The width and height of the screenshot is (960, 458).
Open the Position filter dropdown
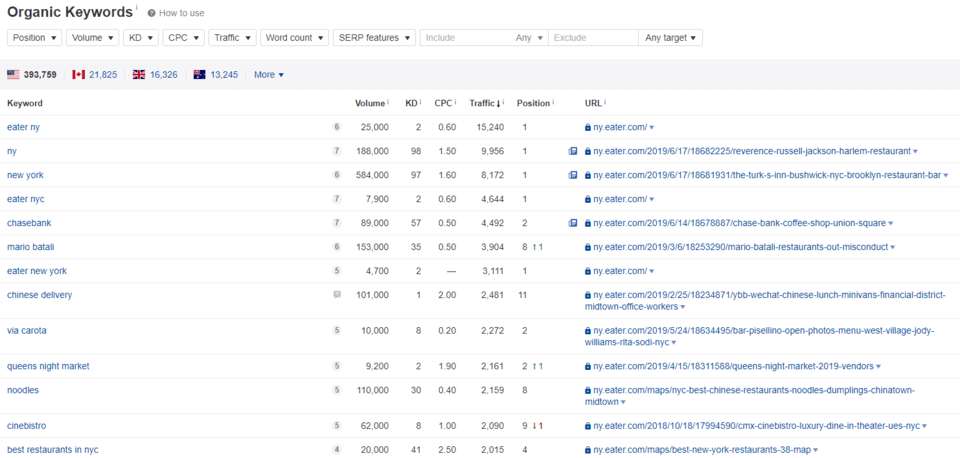34,38
